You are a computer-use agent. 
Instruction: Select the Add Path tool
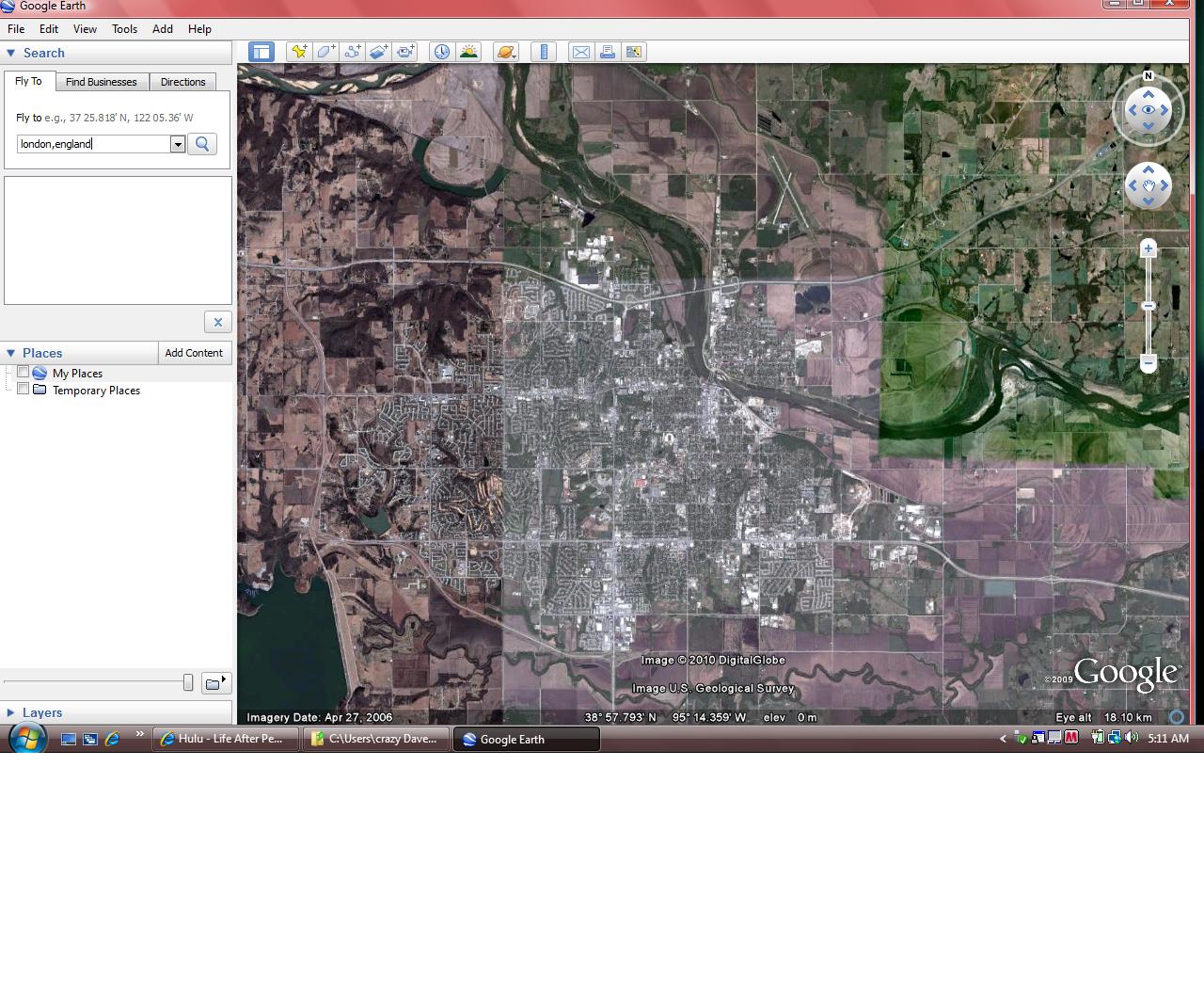point(352,52)
